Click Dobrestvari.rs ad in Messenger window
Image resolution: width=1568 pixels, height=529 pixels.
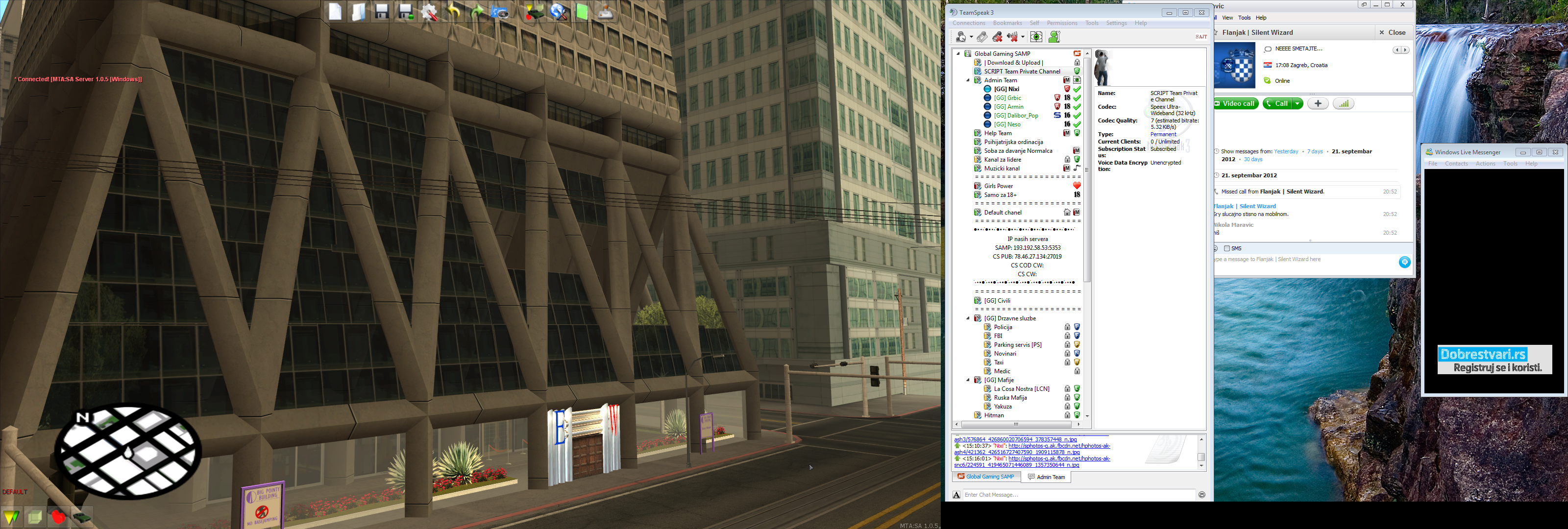pos(1494,360)
